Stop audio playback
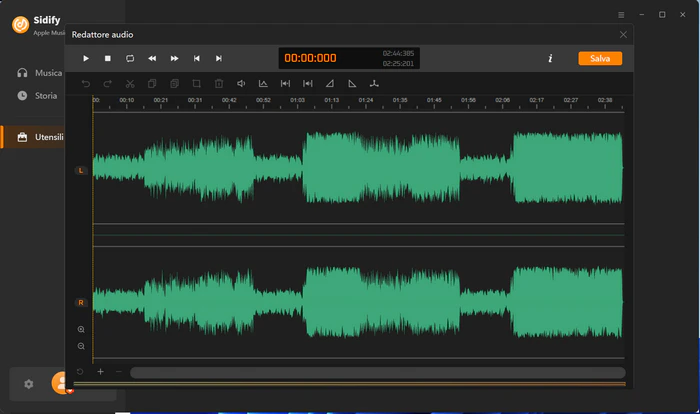This screenshot has height=414, width=700. pyautogui.click(x=108, y=59)
